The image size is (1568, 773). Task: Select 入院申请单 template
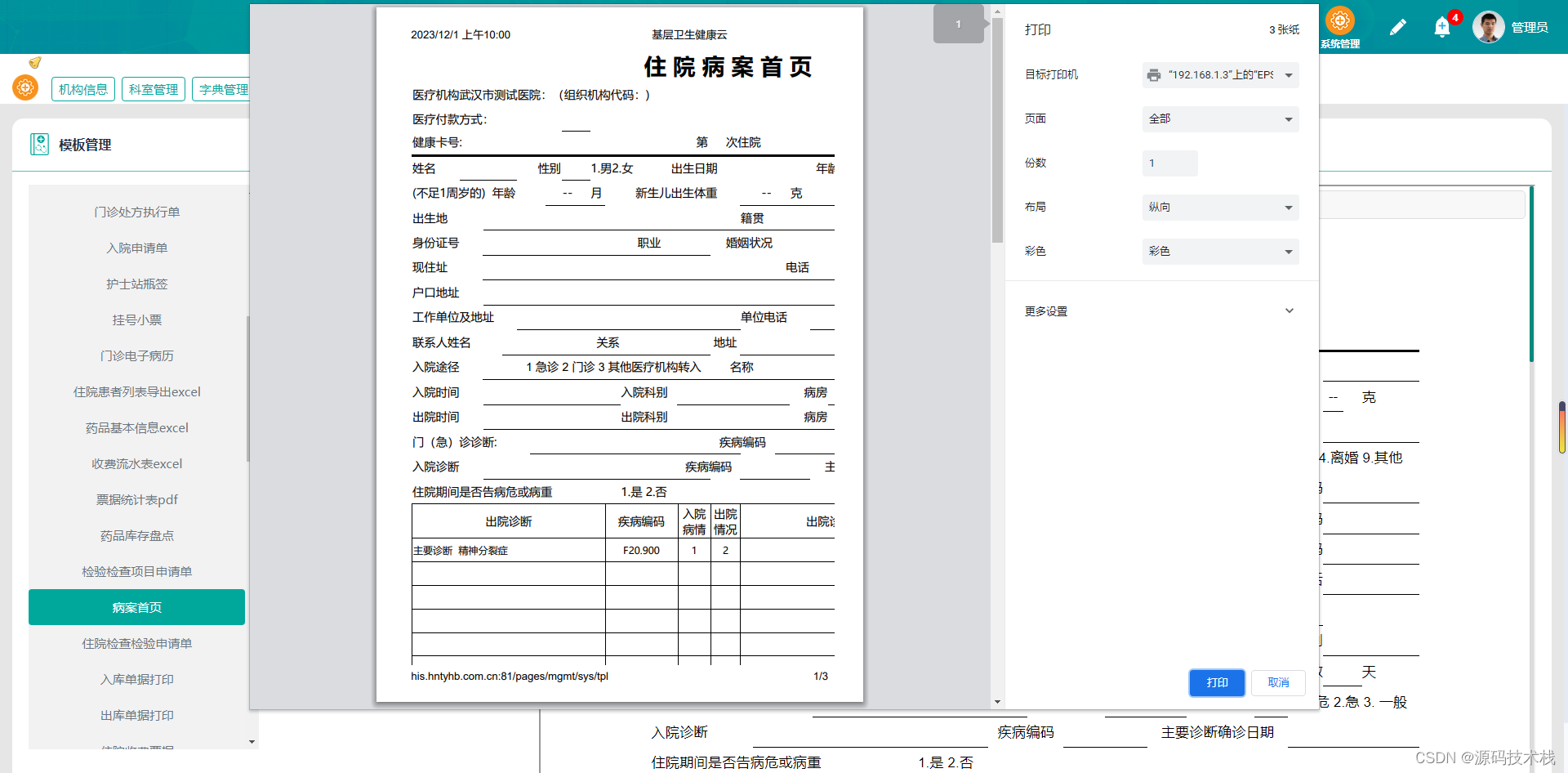(x=137, y=248)
